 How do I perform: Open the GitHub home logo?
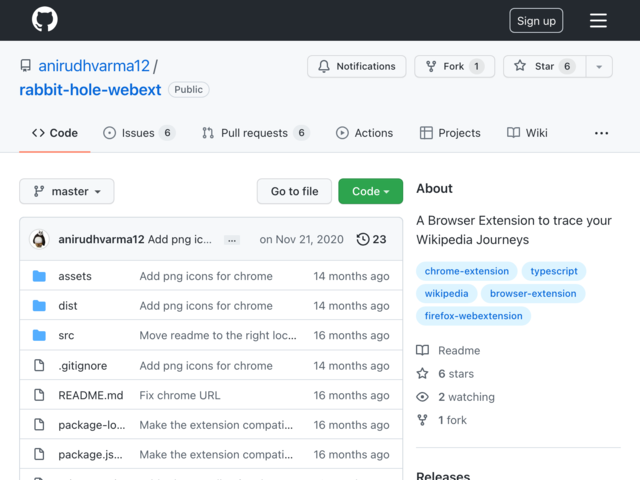[44, 20]
